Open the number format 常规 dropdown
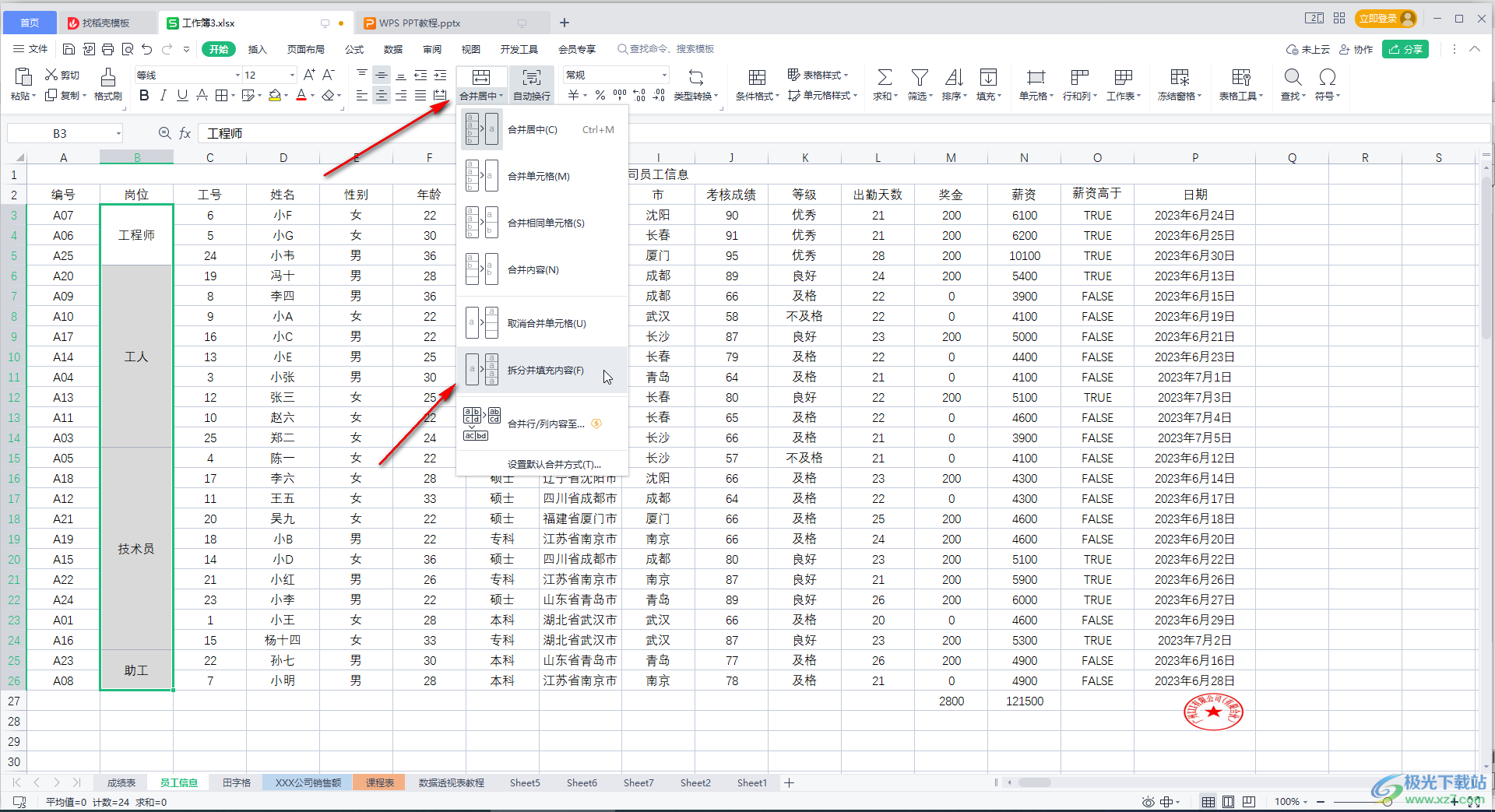The image size is (1495, 812). coord(664,75)
